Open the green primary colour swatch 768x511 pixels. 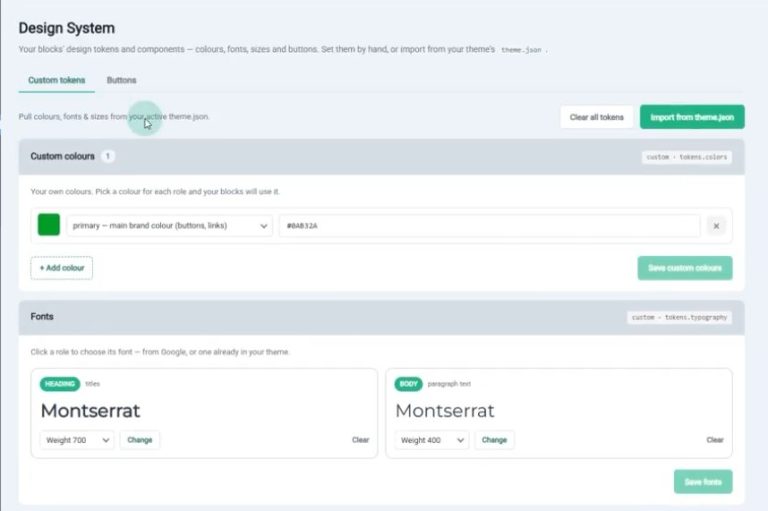pos(49,225)
